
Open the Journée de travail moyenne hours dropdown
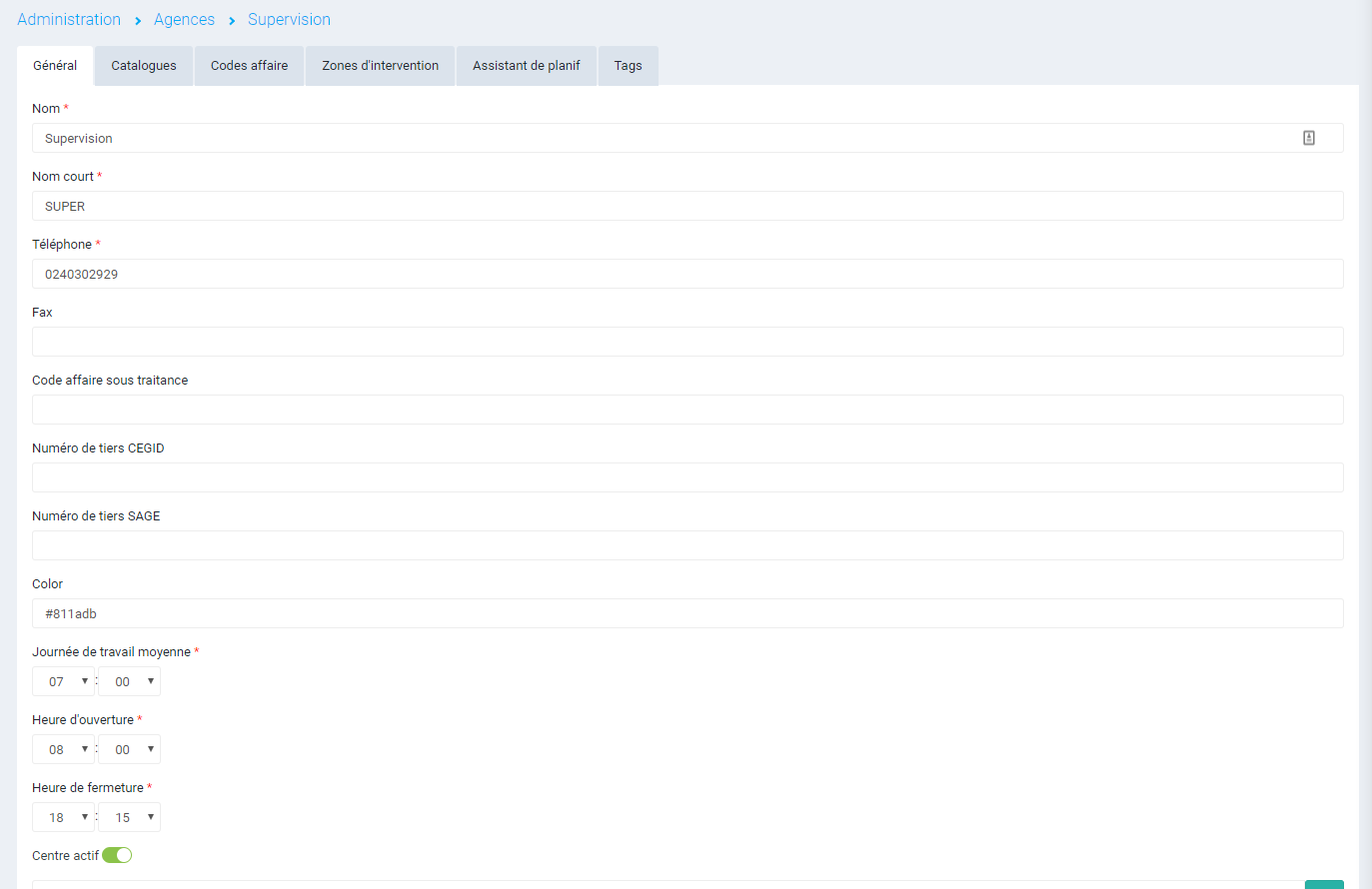pyautogui.click(x=64, y=681)
